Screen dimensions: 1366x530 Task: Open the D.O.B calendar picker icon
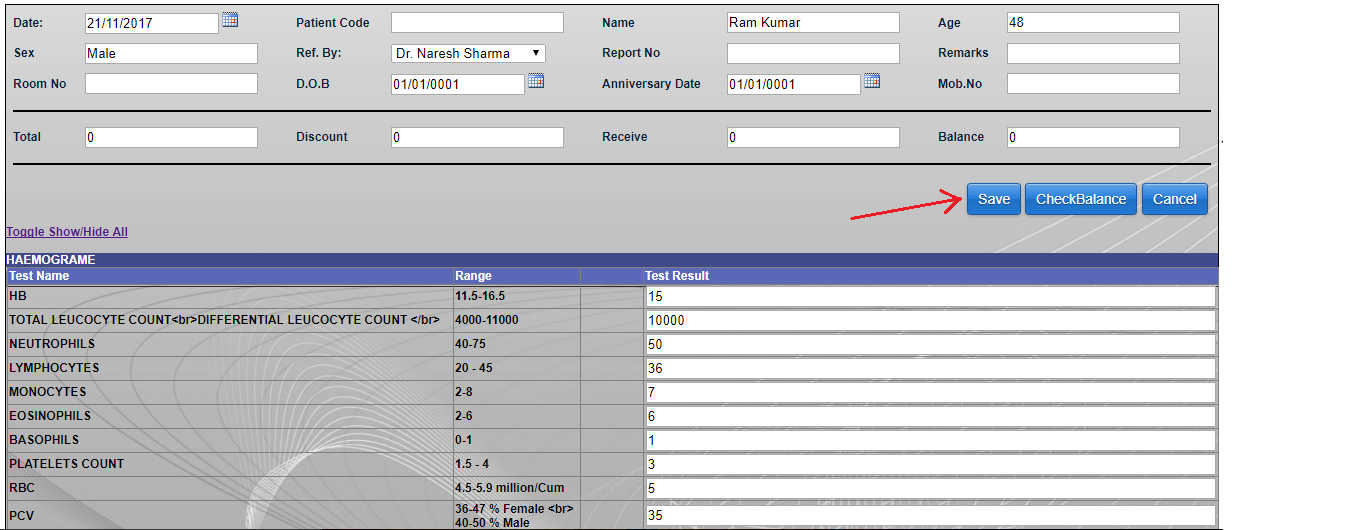coord(536,81)
